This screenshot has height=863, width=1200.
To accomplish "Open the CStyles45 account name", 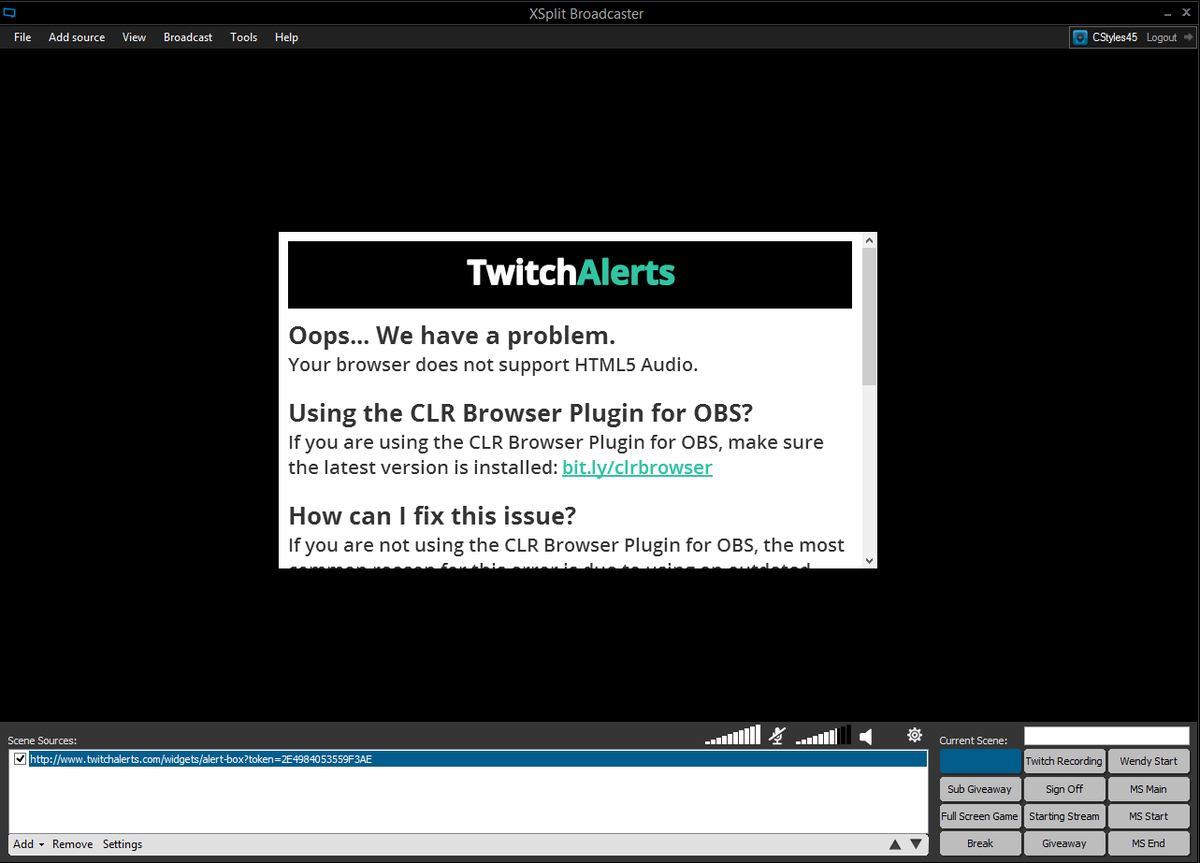I will click(x=1115, y=37).
